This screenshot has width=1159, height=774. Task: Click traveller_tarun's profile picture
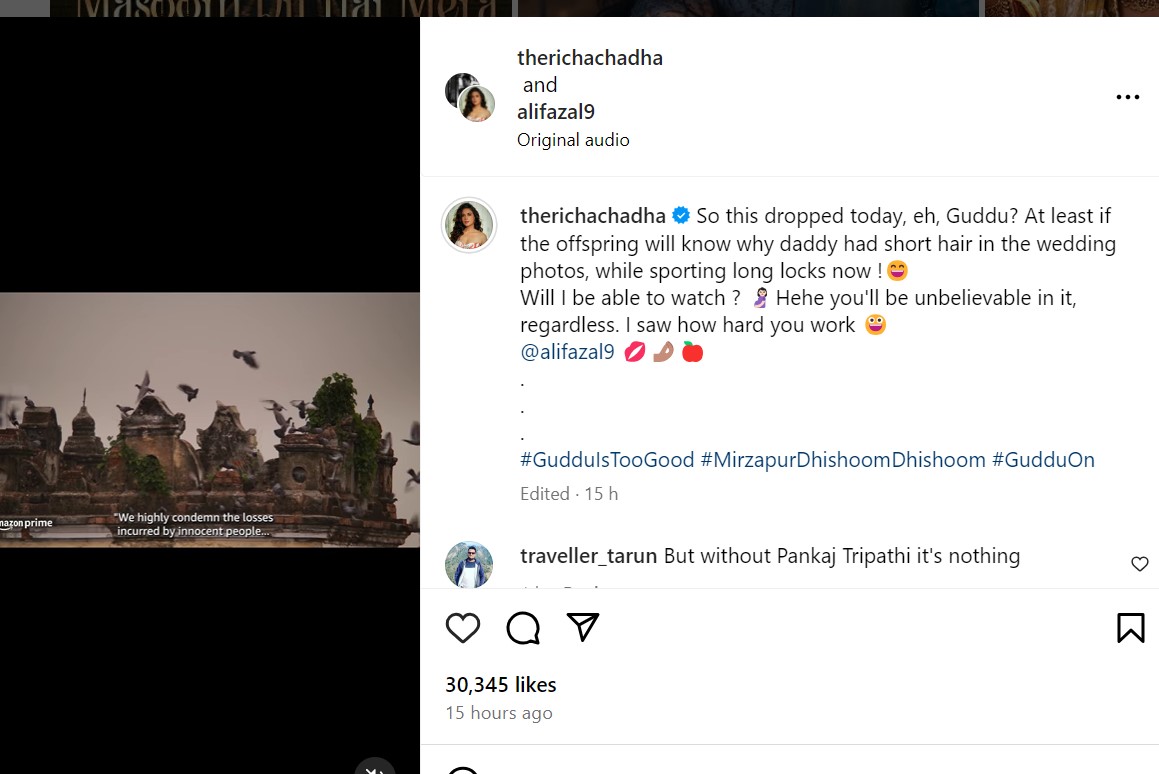(469, 565)
